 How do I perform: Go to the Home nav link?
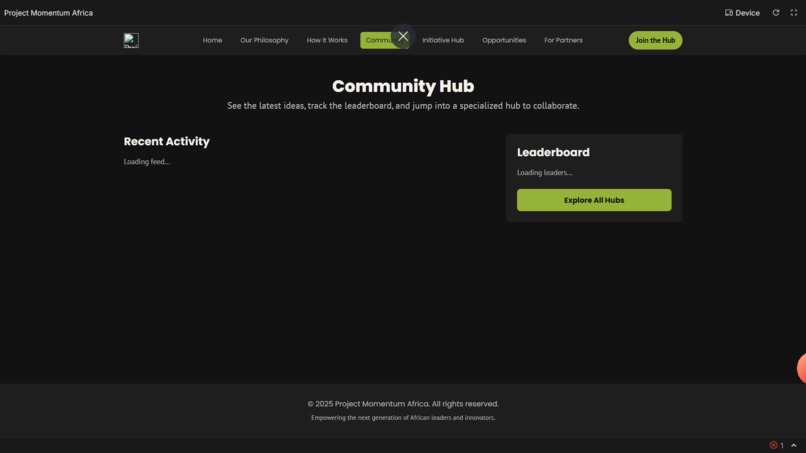click(212, 40)
